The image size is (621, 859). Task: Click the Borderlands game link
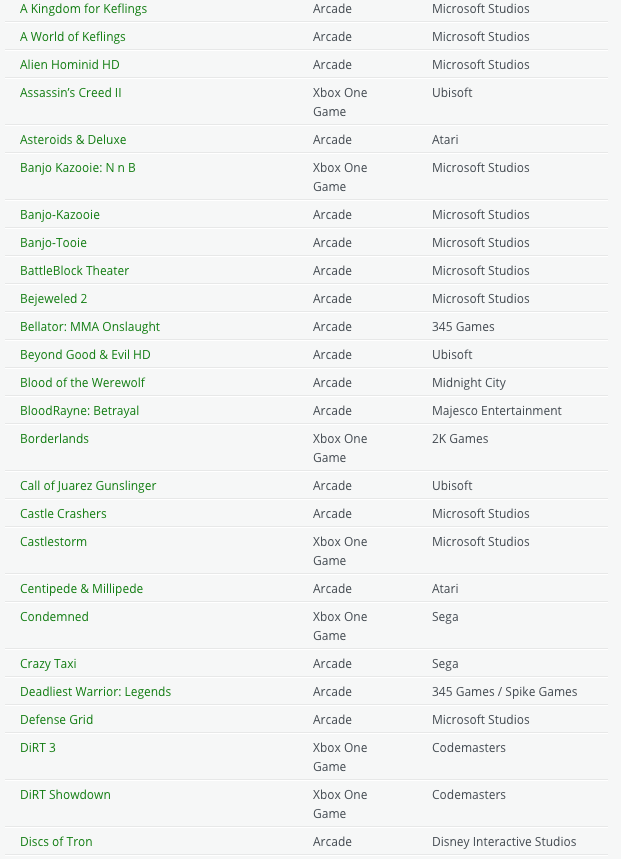click(x=54, y=439)
